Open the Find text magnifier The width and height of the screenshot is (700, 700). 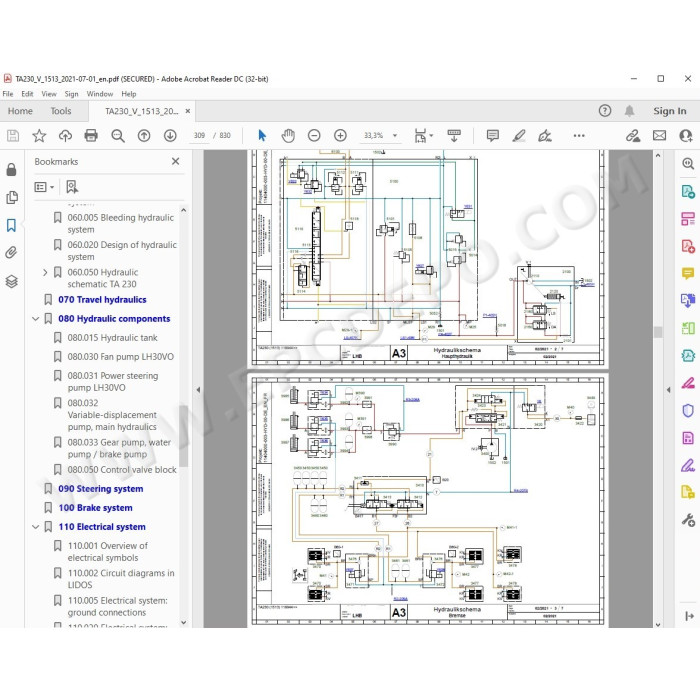(x=118, y=136)
